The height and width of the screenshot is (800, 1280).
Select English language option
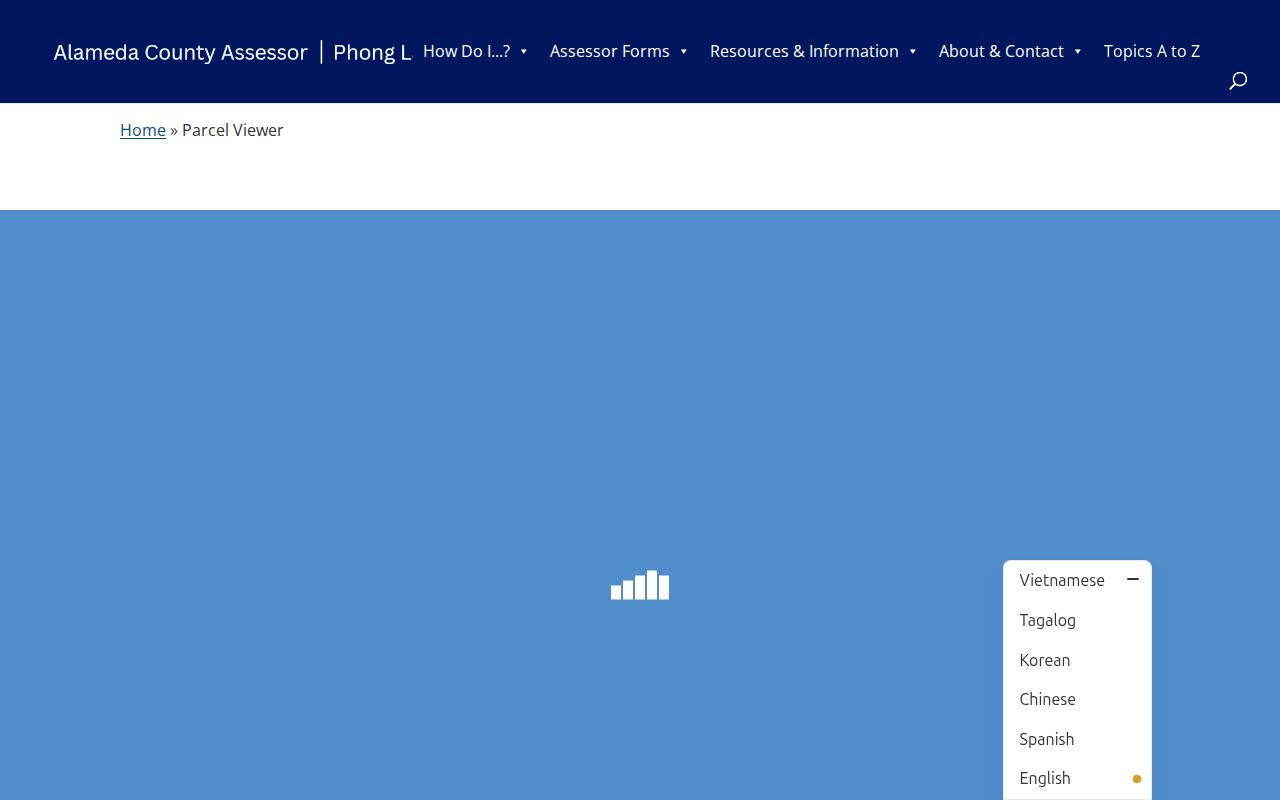pyautogui.click(x=1045, y=778)
